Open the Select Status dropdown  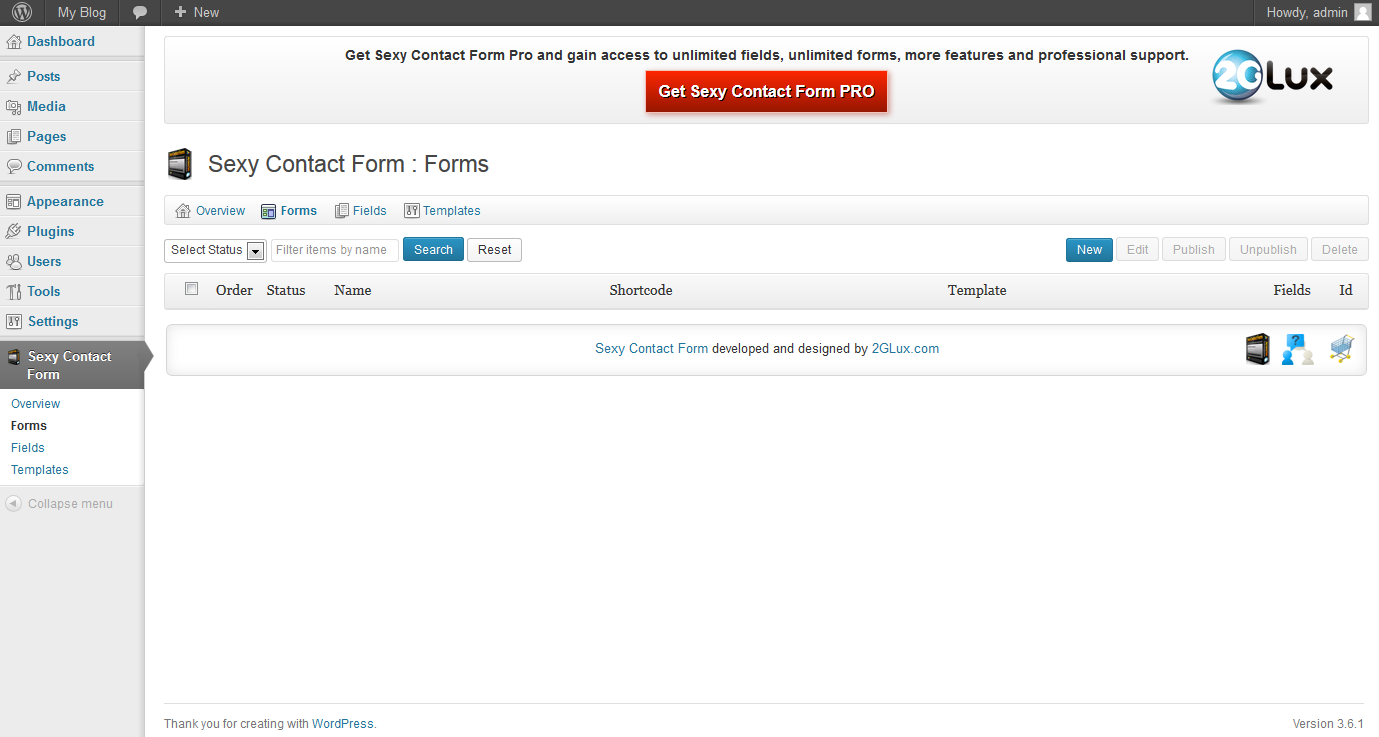[214, 250]
